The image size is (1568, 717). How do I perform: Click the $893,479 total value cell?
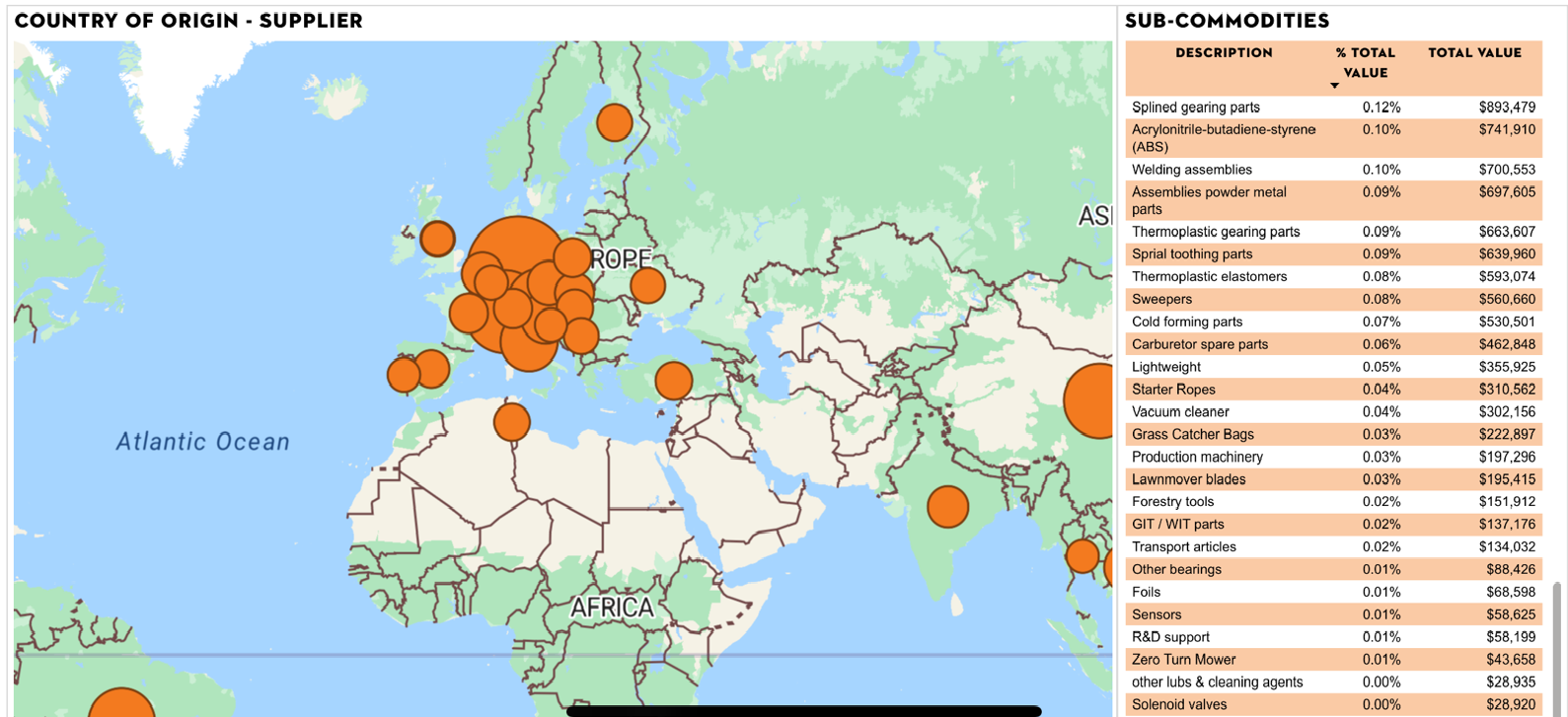click(x=1507, y=107)
